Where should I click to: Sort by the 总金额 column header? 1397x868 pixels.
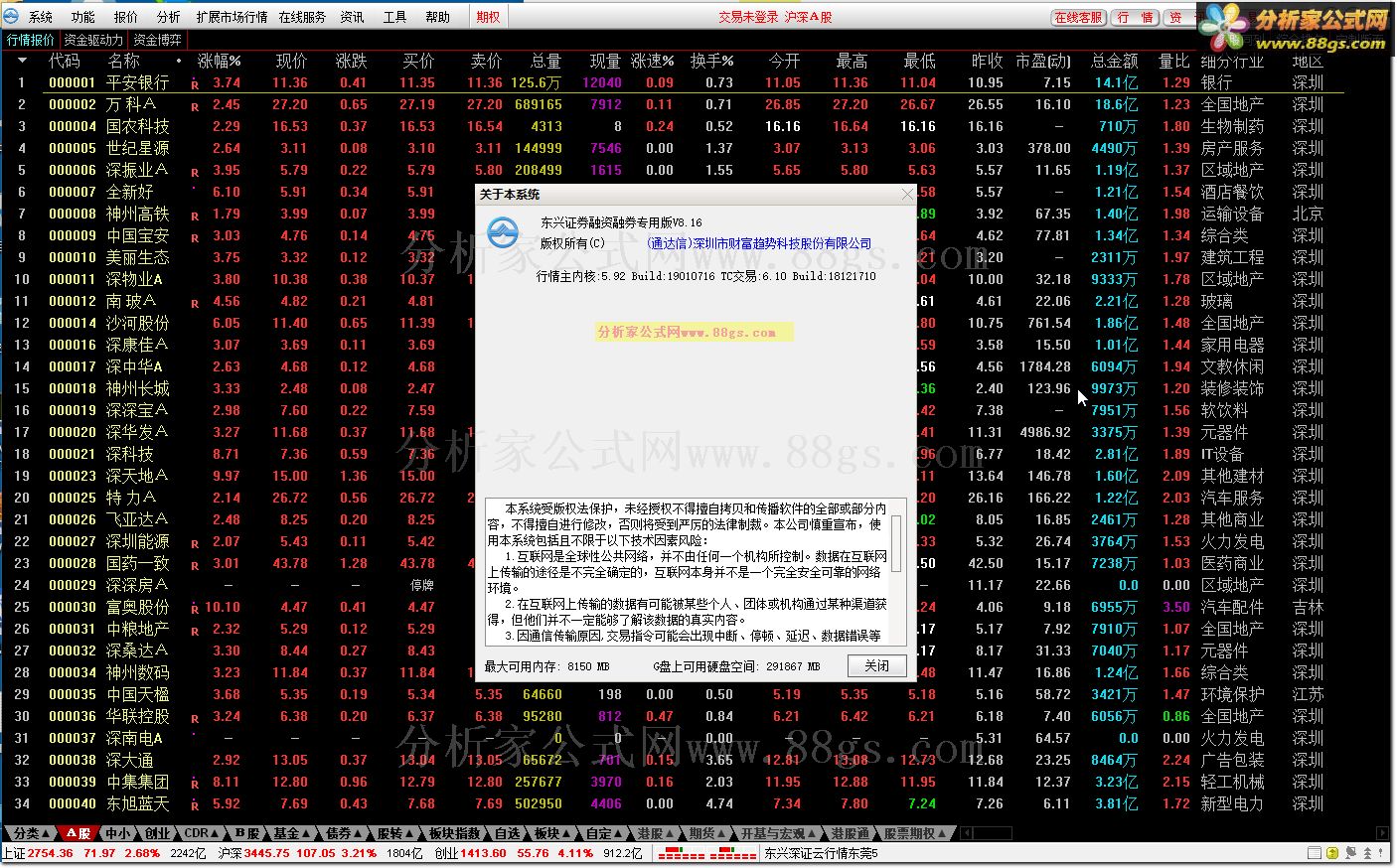(x=1114, y=61)
